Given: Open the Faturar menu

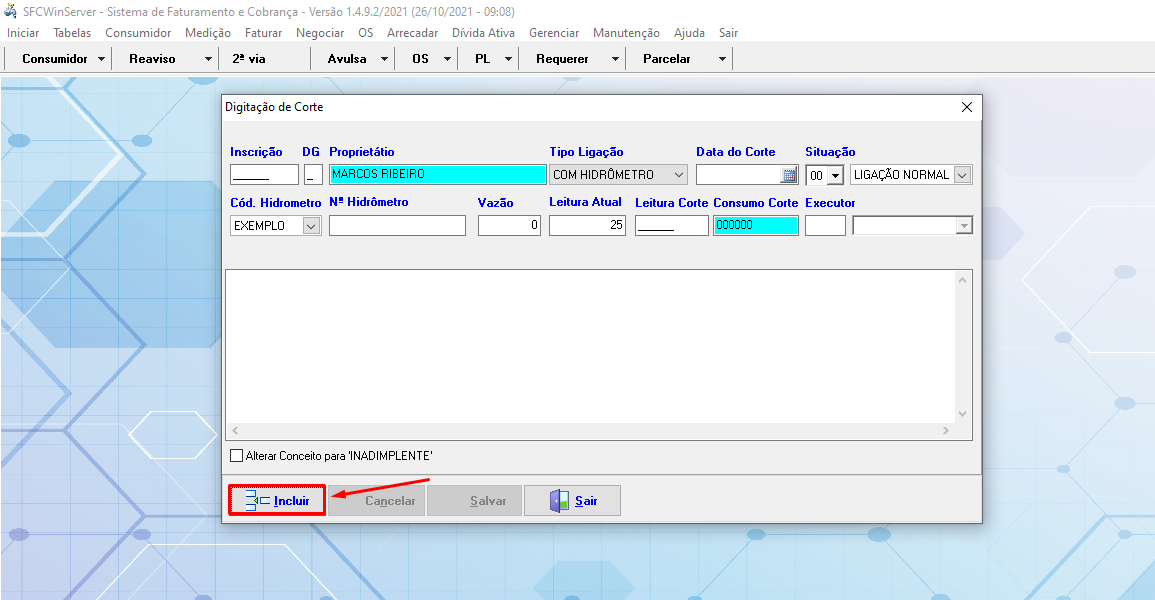Looking at the screenshot, I should pyautogui.click(x=263, y=33).
